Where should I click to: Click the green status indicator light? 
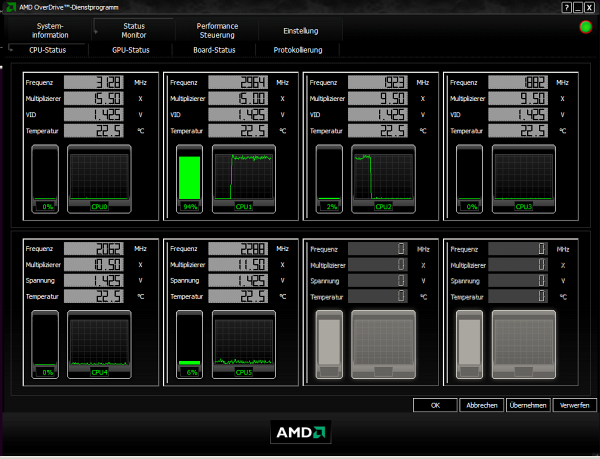click(585, 25)
